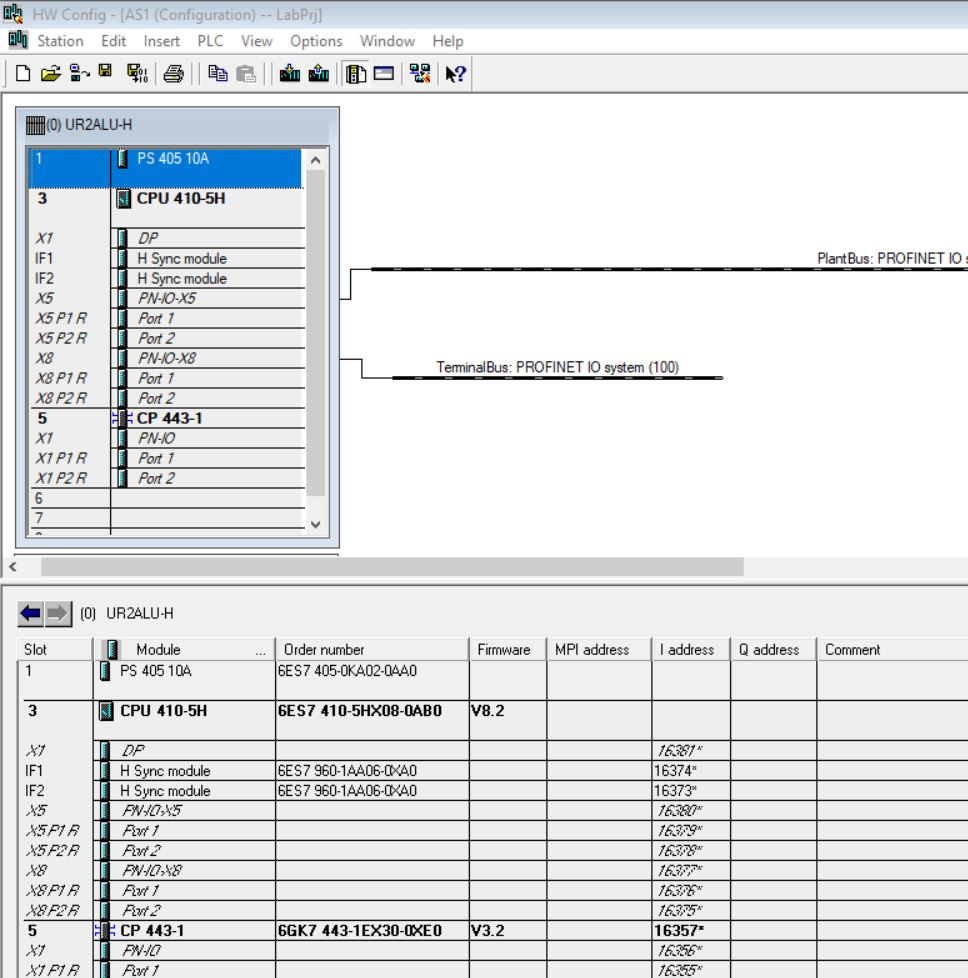Click the TerminalBus PROFINET IO system (100) label
Screen dimensions: 968x978
click(558, 367)
